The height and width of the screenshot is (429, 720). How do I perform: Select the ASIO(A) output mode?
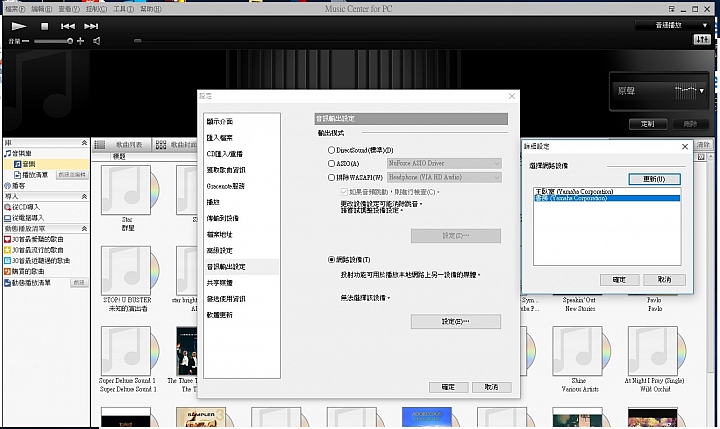331,164
